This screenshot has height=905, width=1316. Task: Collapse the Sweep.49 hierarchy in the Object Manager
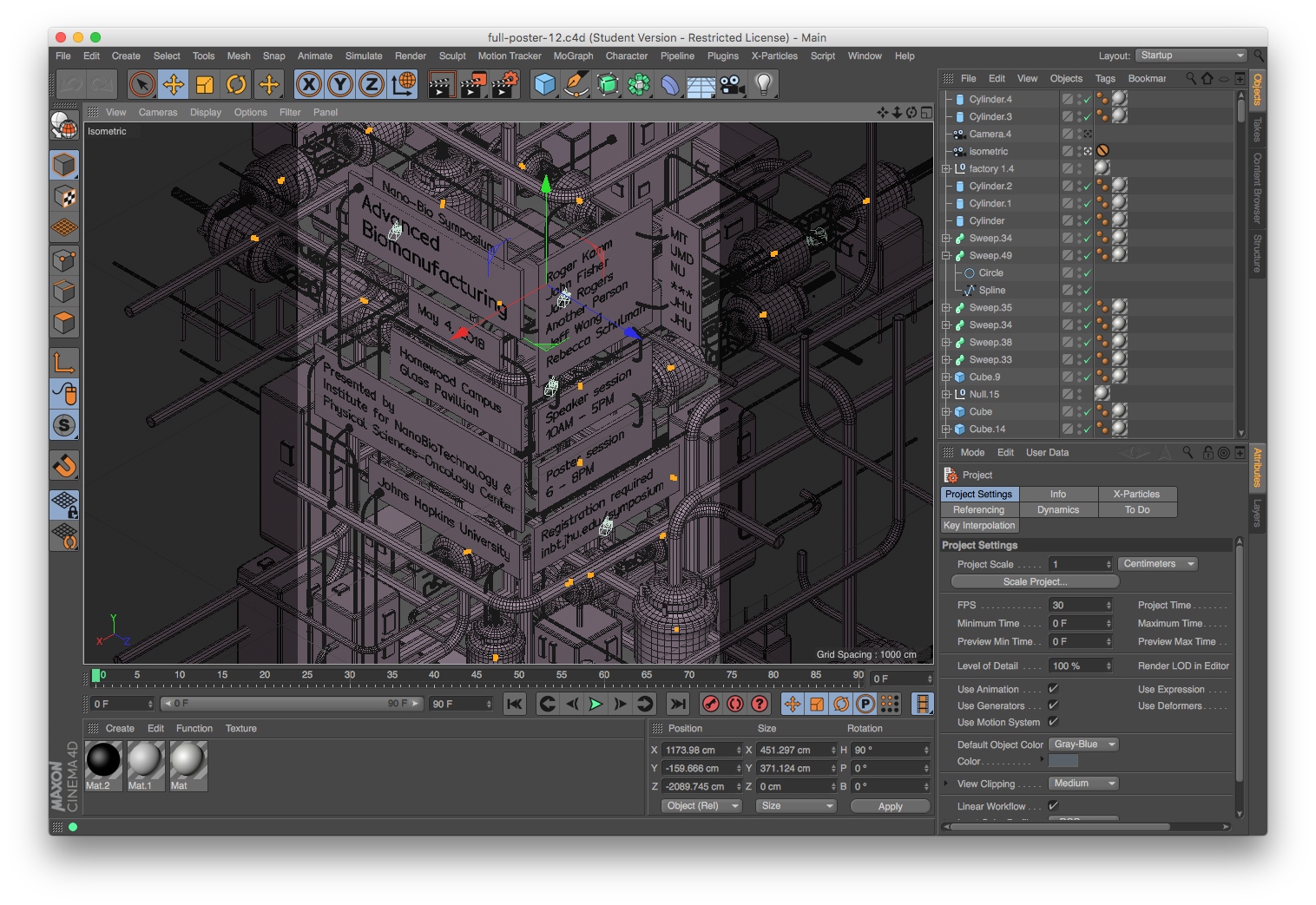(x=945, y=254)
